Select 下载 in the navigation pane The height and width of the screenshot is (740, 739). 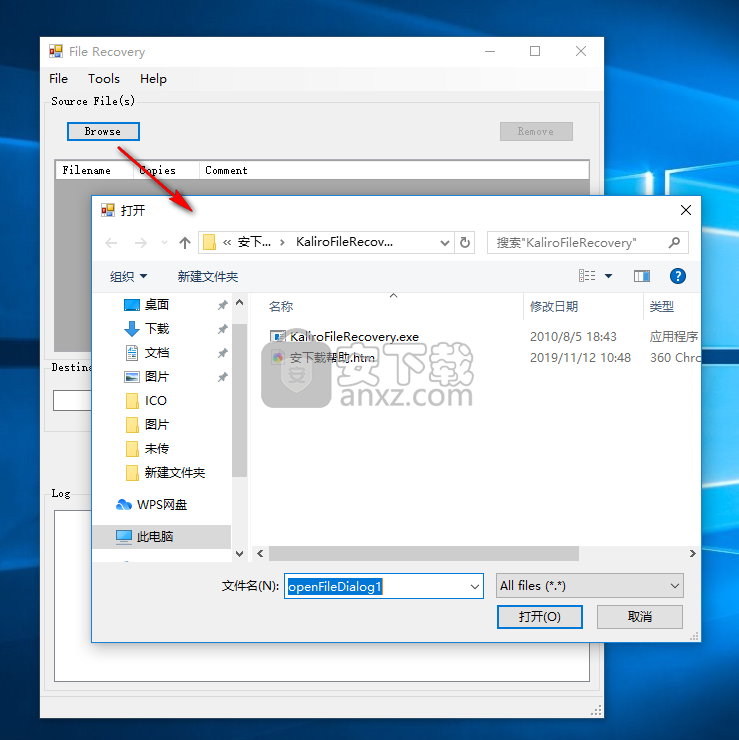pyautogui.click(x=157, y=329)
